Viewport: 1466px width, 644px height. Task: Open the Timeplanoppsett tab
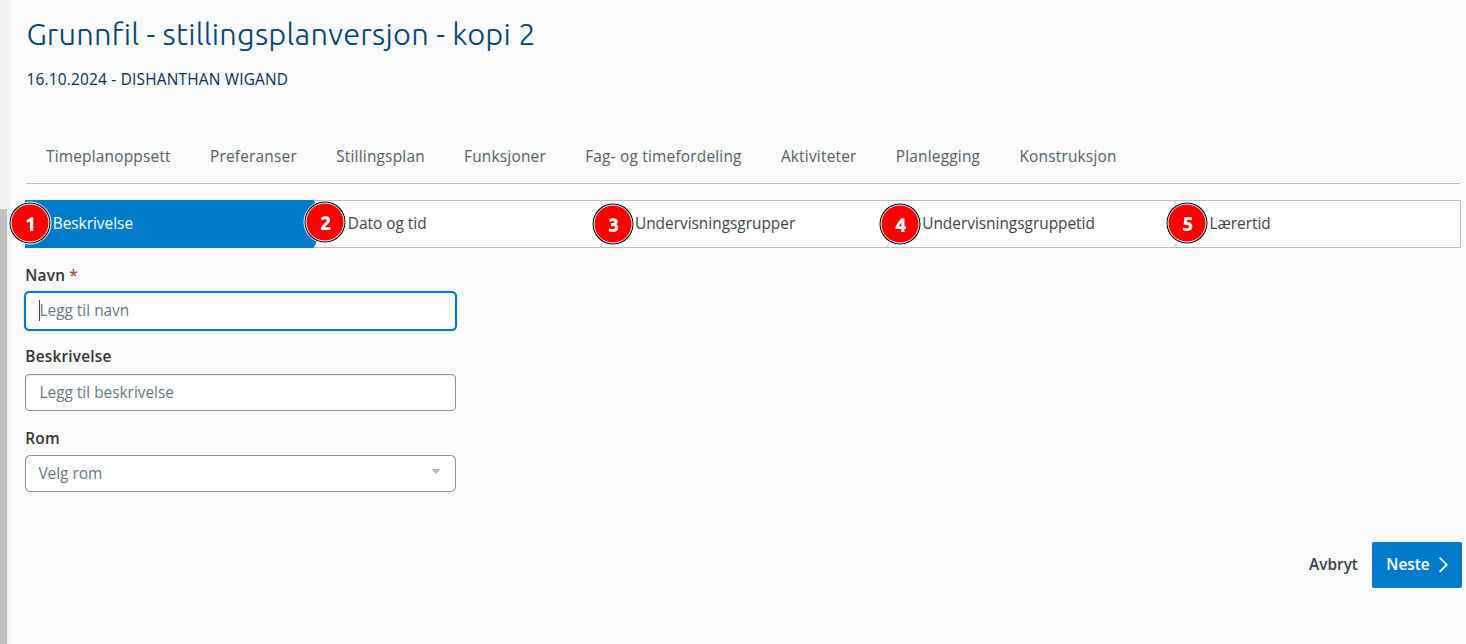[x=108, y=156]
